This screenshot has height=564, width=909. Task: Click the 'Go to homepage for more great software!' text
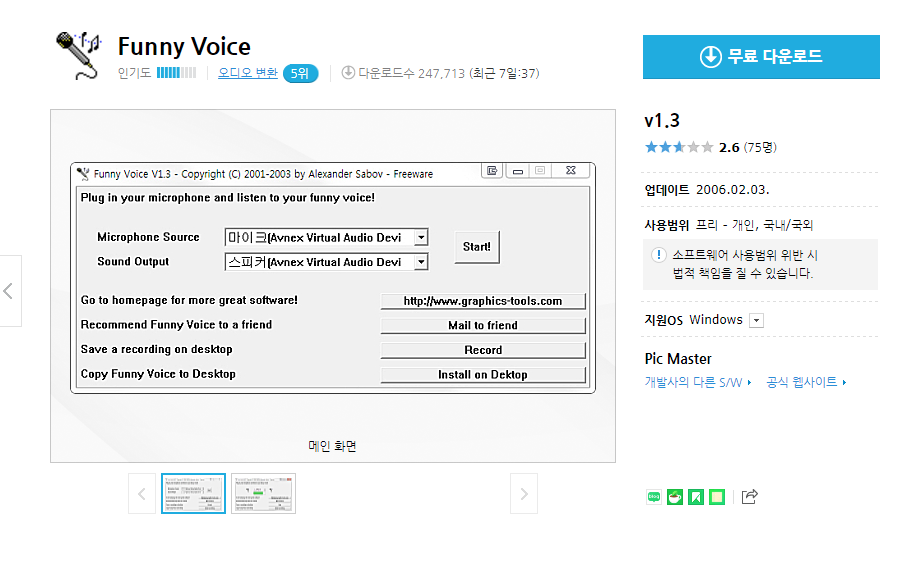(189, 300)
